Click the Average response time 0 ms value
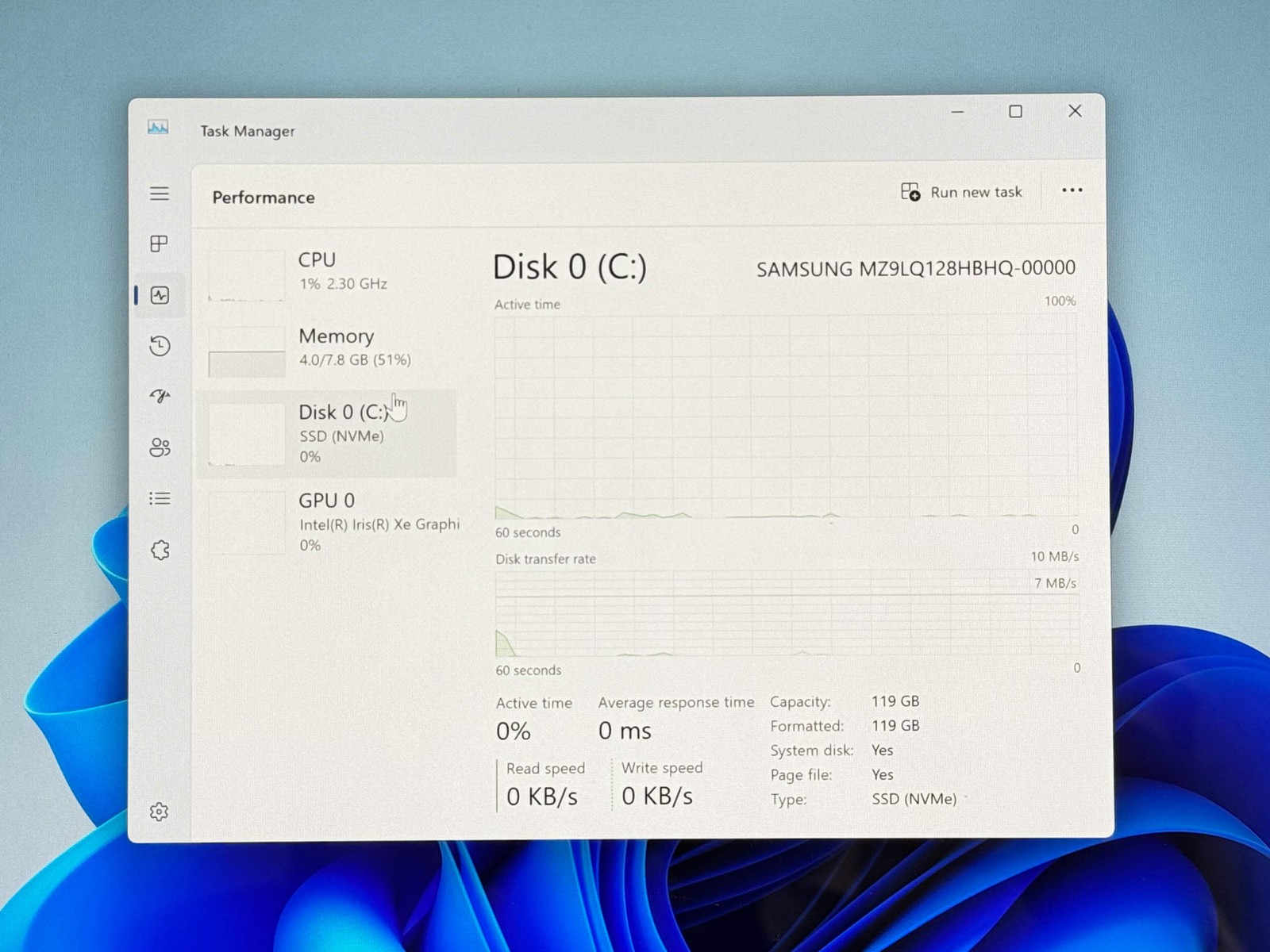This screenshot has height=952, width=1270. (x=625, y=731)
